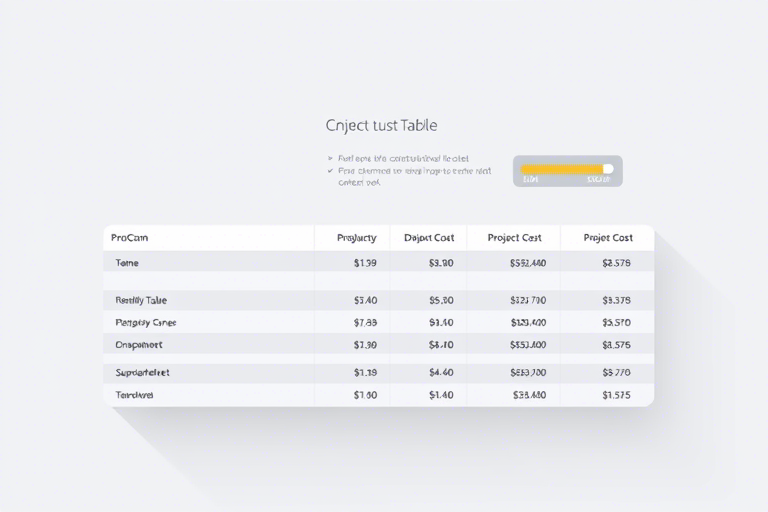Click the "$5.570" cell in Pargaty Canee row
The height and width of the screenshot is (512, 768).
click(616, 322)
